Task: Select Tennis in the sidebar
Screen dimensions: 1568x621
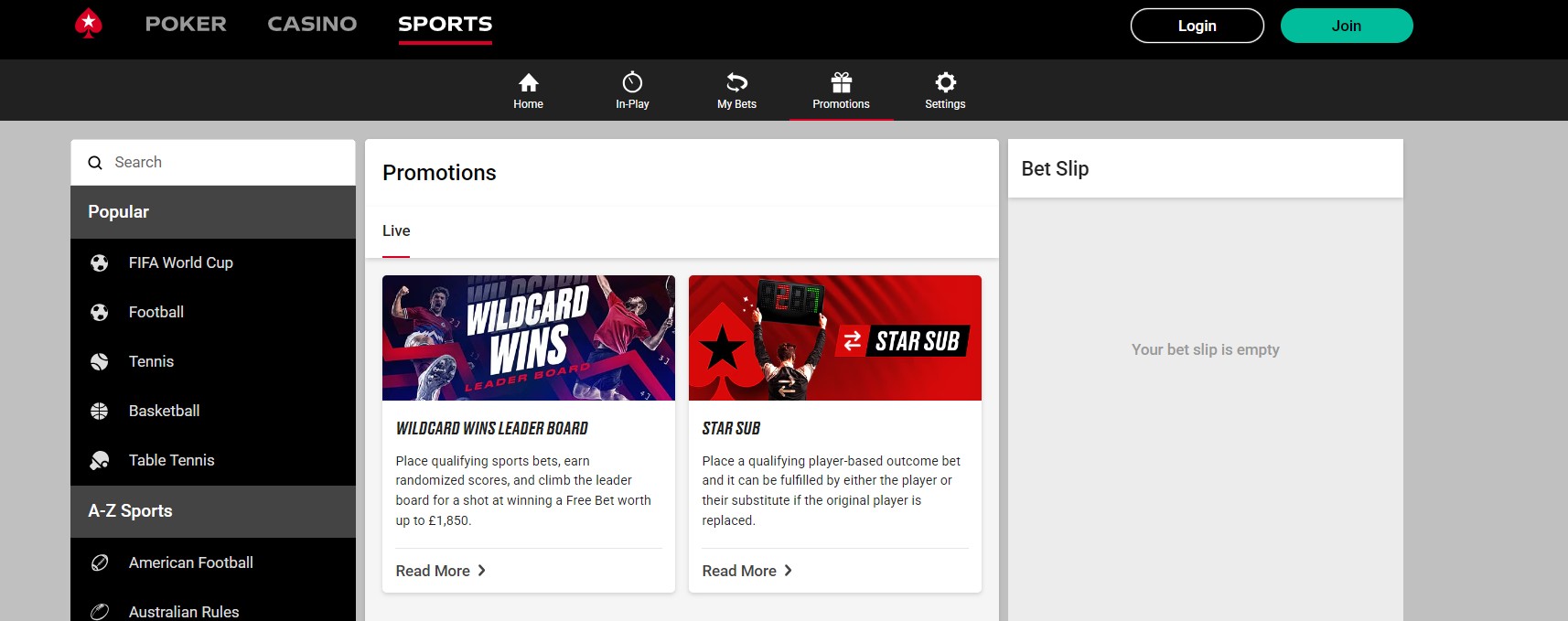Action: (x=213, y=362)
